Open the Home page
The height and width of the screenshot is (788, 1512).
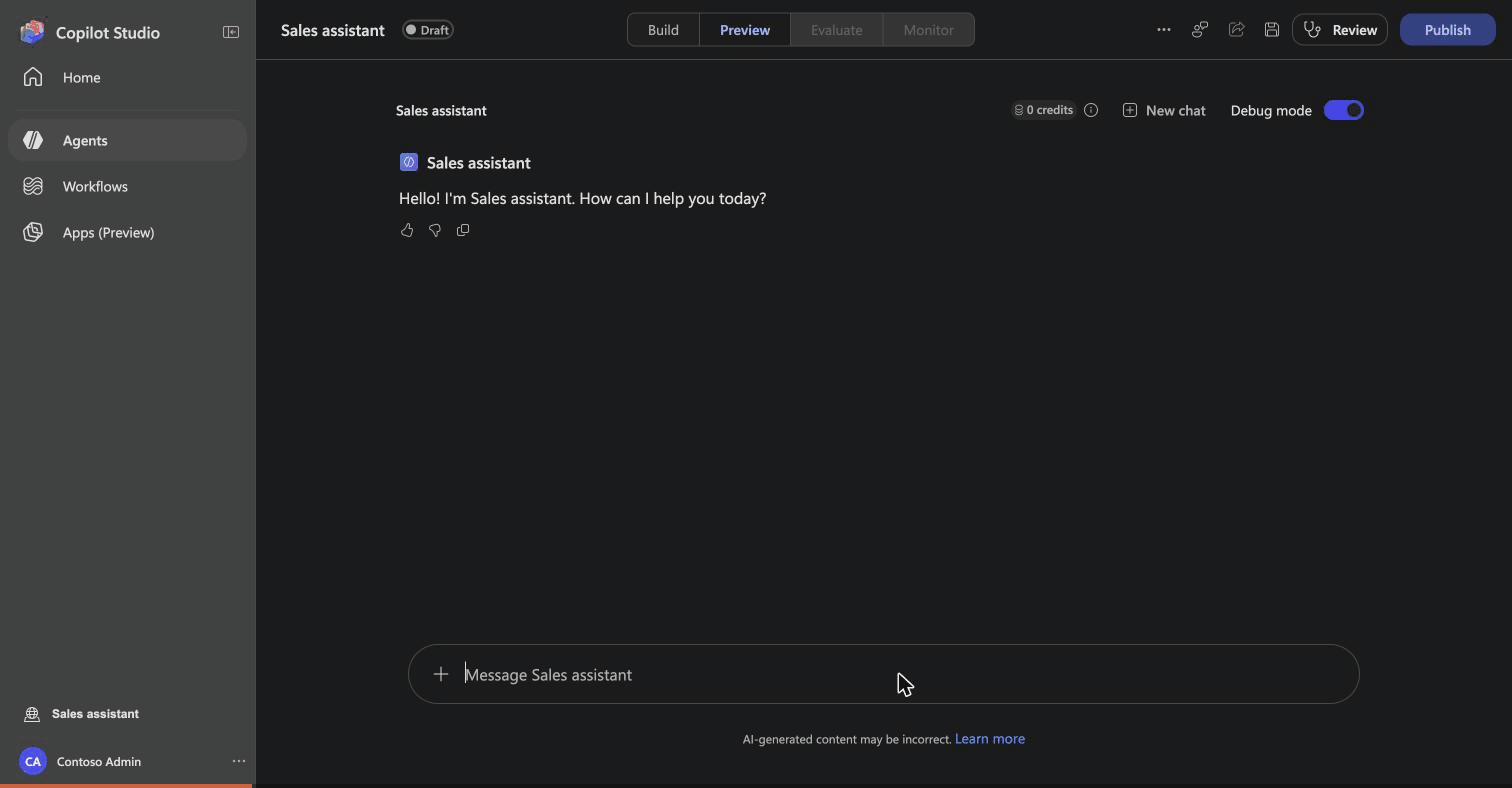click(127, 78)
